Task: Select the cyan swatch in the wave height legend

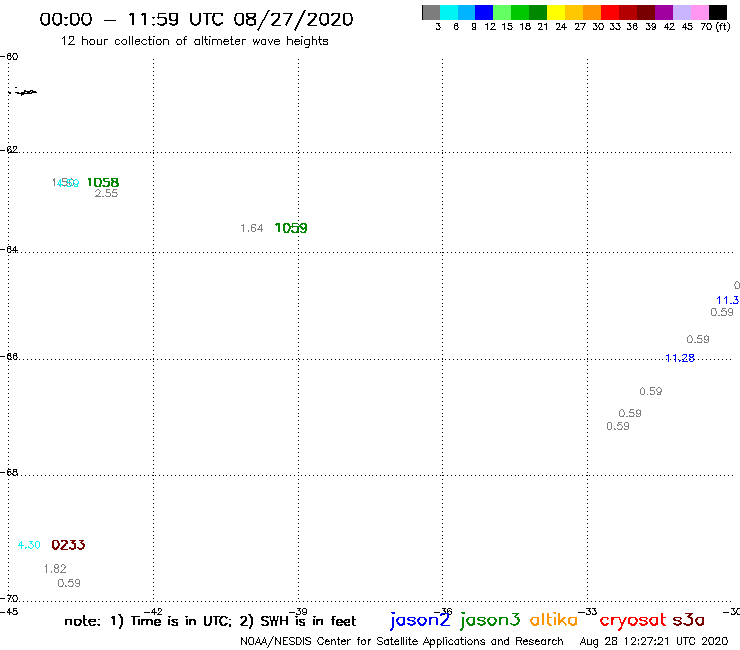Action: point(449,12)
